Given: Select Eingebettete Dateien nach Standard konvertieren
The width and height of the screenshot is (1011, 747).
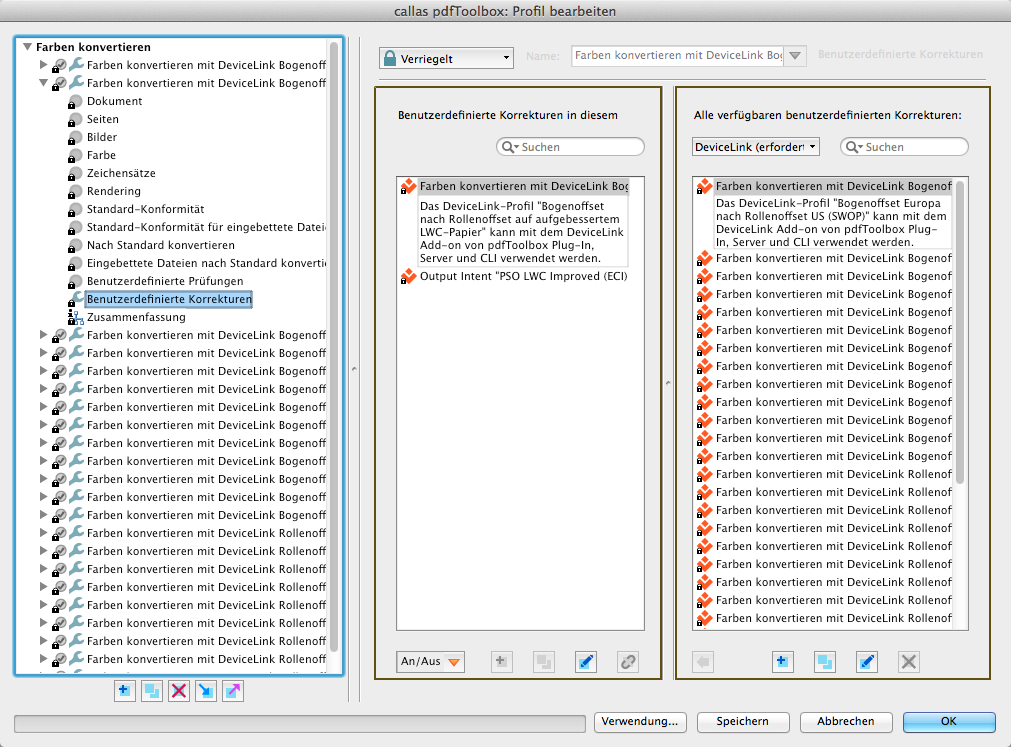Looking at the screenshot, I should click(x=206, y=264).
